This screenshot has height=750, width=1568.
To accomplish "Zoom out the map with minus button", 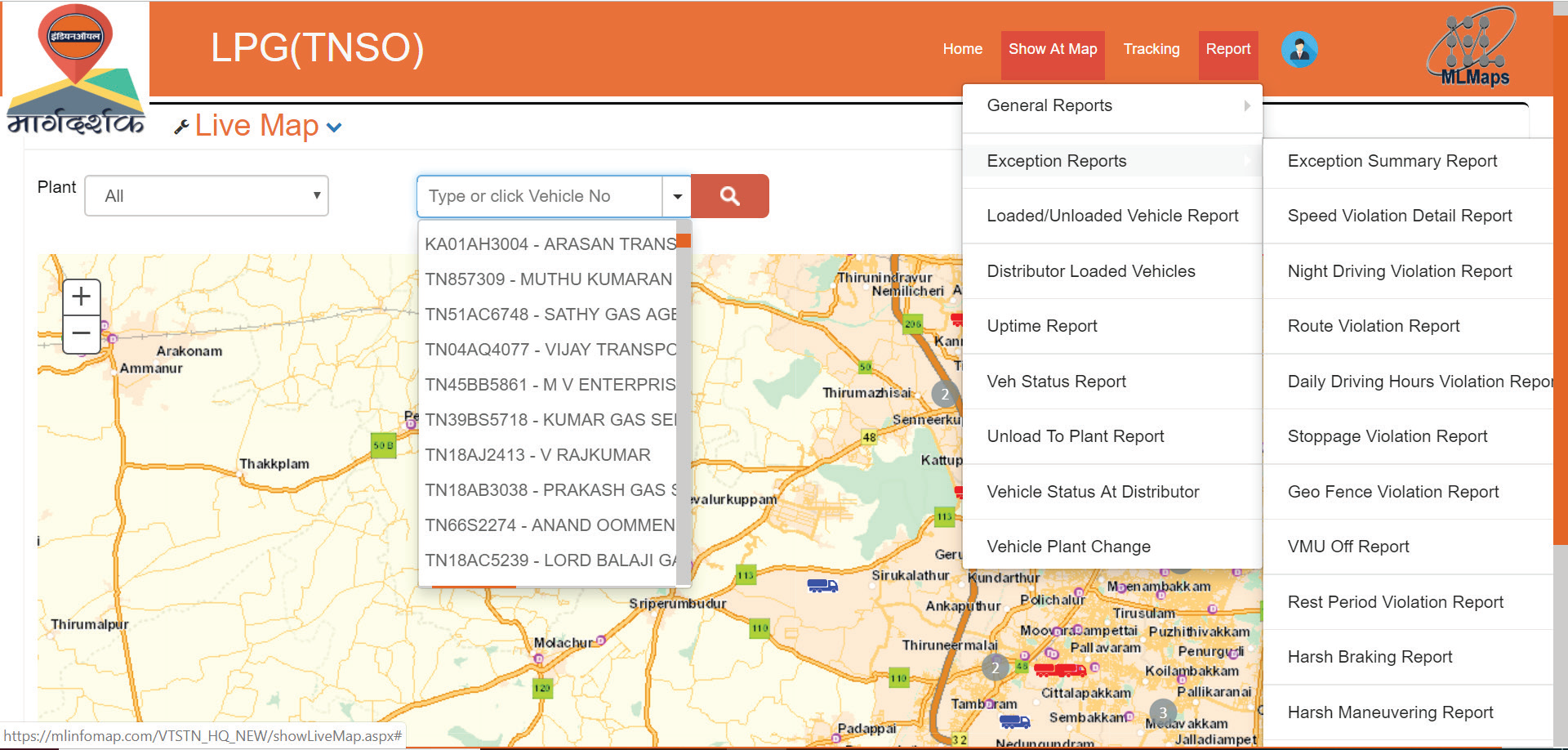I will tap(82, 334).
